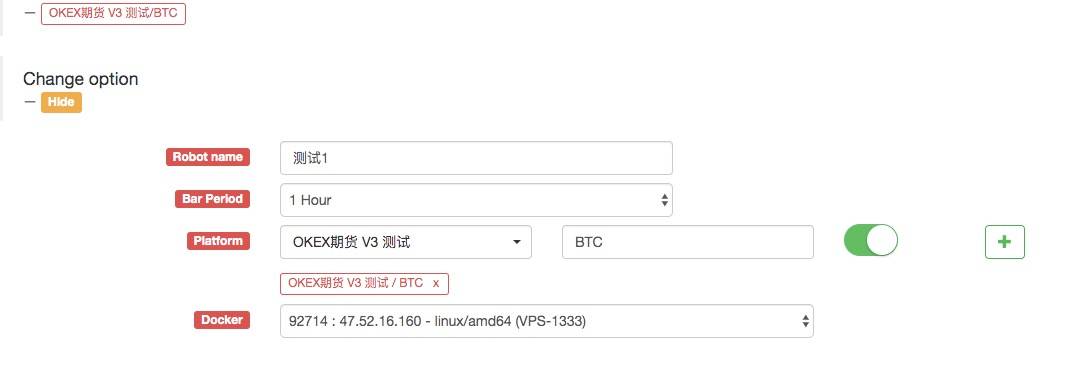Expand the Docker selection dropdown

(547, 321)
